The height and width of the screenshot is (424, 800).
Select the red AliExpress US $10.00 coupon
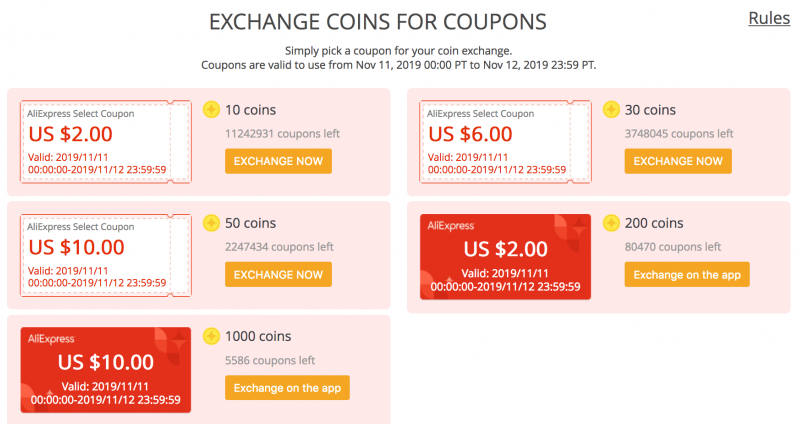[x=106, y=370]
